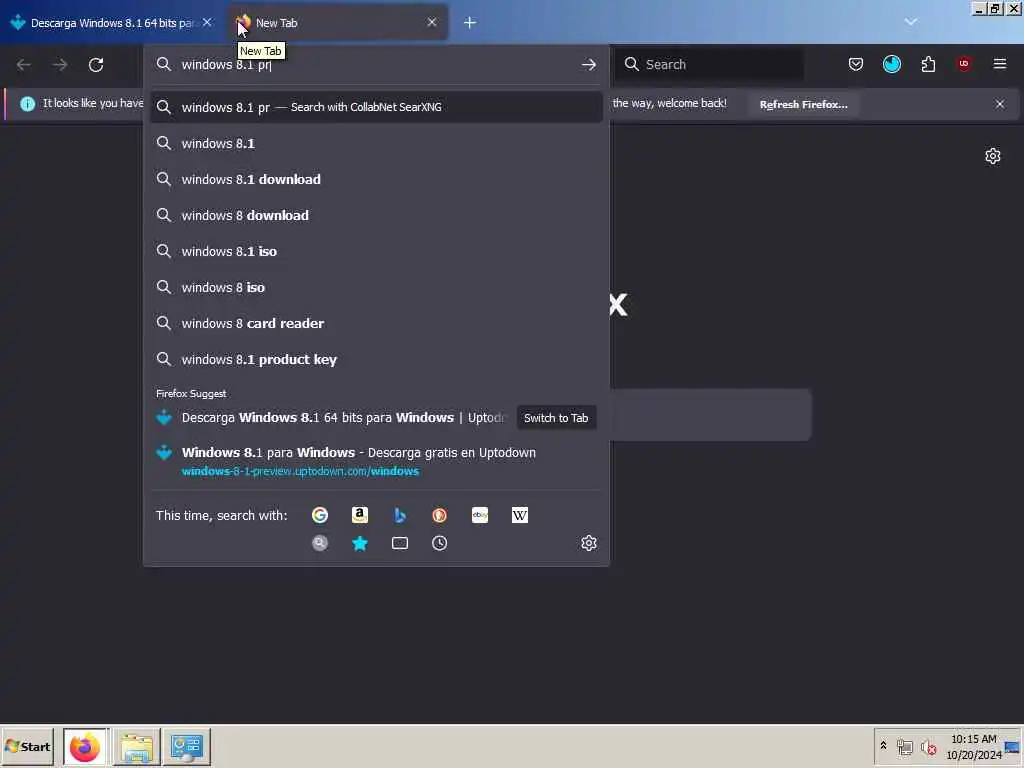Image resolution: width=1024 pixels, height=768 pixels.
Task: Click the Switch to Tab button
Action: point(556,418)
